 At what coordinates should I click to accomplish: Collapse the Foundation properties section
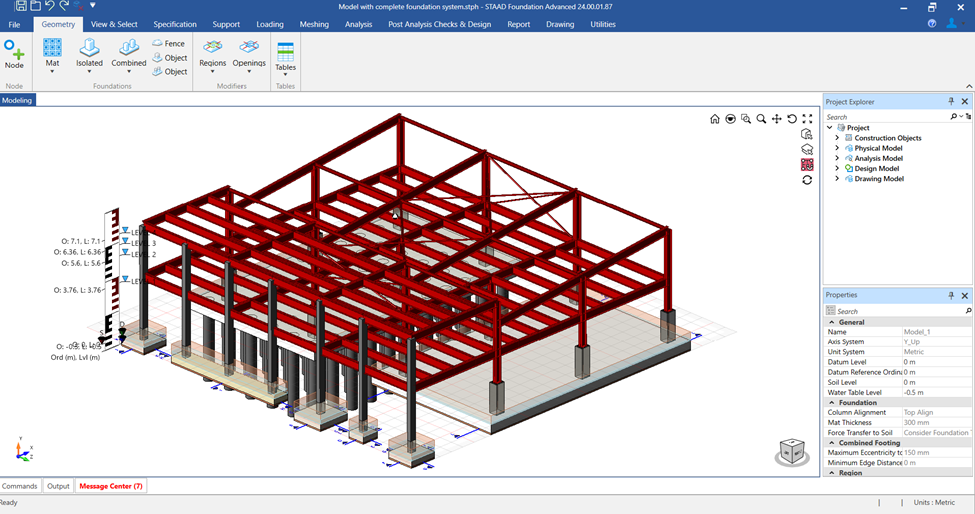tap(831, 403)
